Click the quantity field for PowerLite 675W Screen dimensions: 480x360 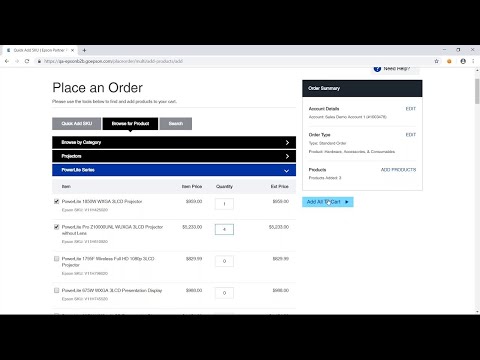coord(224,293)
